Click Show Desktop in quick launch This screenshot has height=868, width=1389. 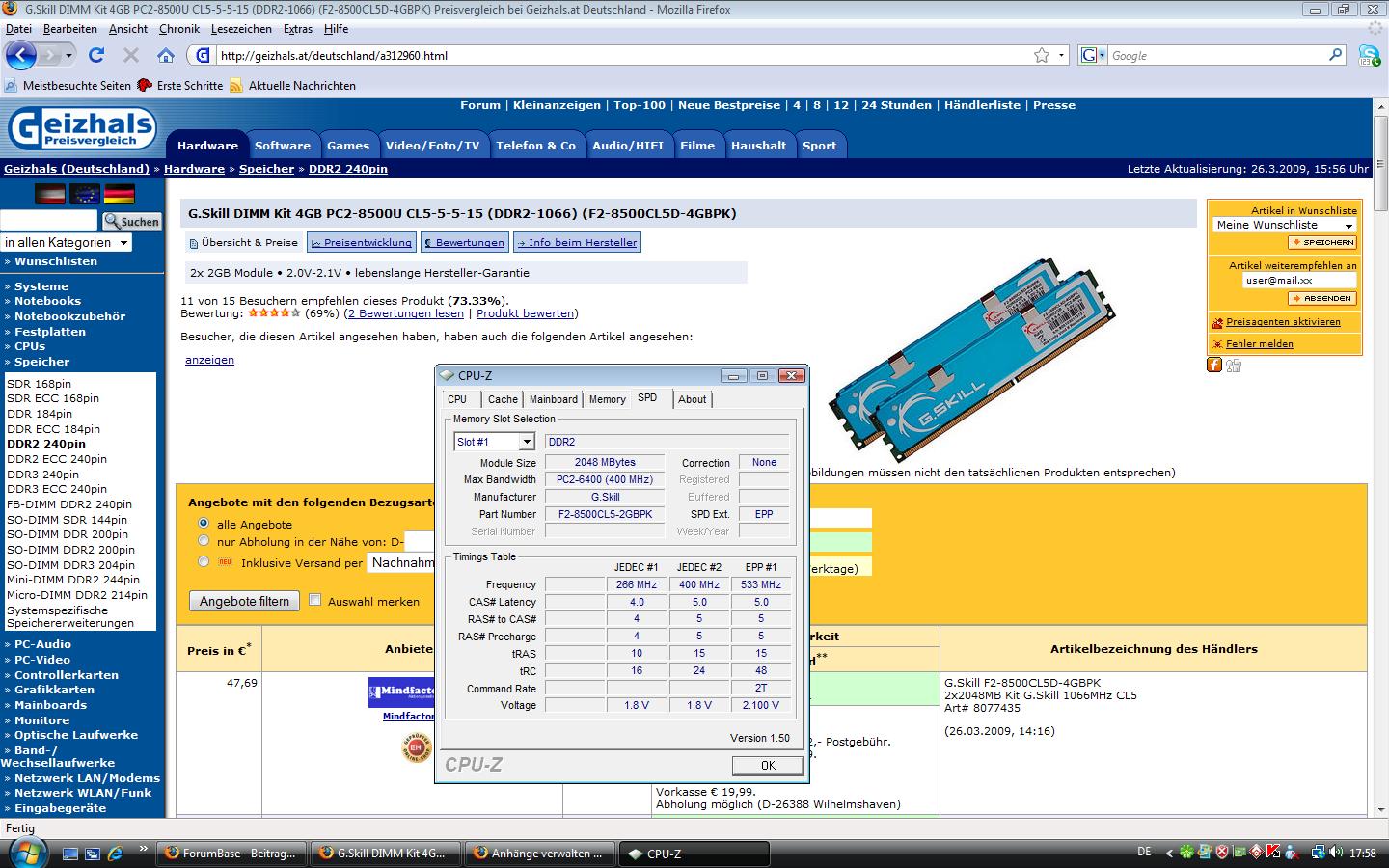coord(70,854)
